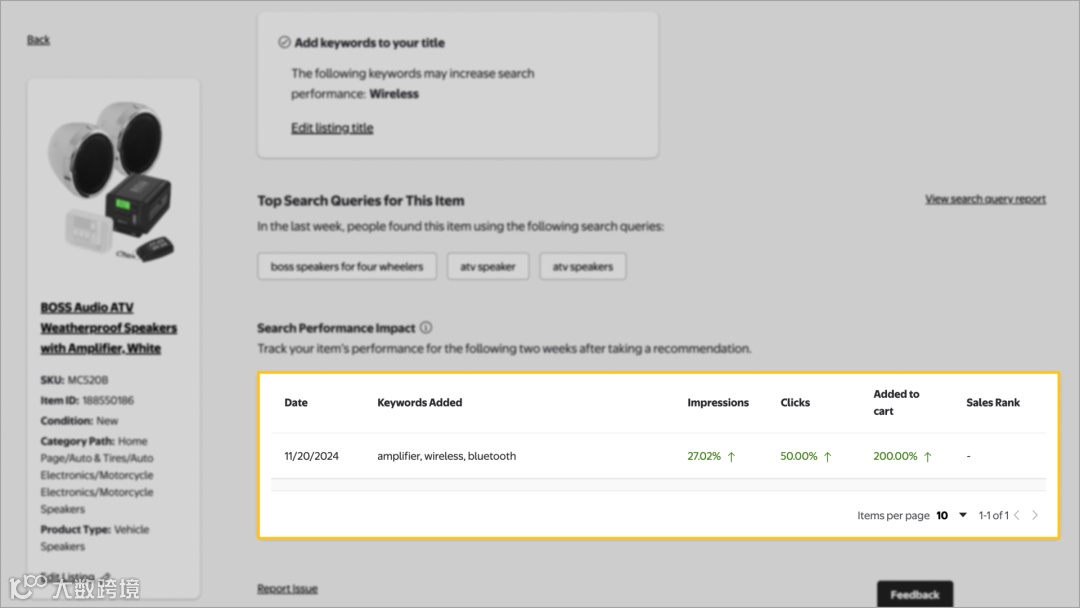
Task: Open the Items per page dropdown
Action: coord(952,516)
